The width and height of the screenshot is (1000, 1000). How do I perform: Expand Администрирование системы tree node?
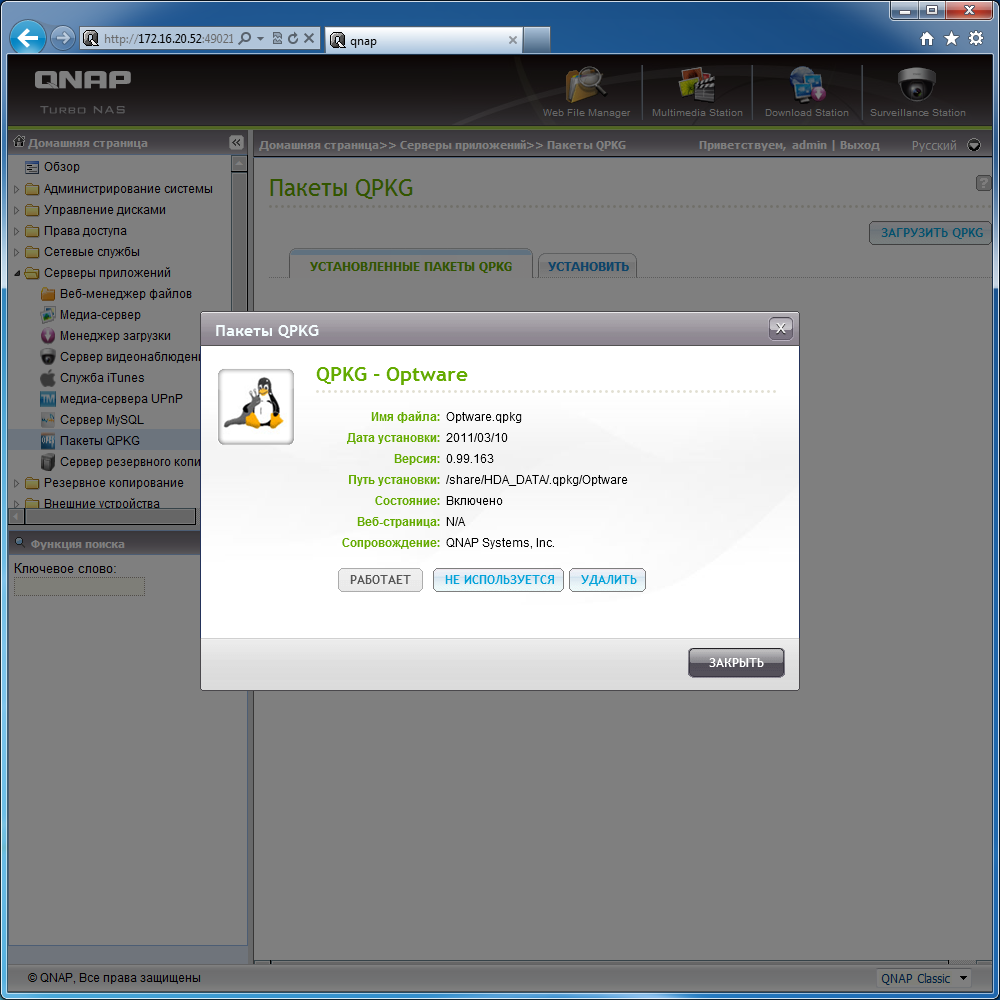[17, 189]
